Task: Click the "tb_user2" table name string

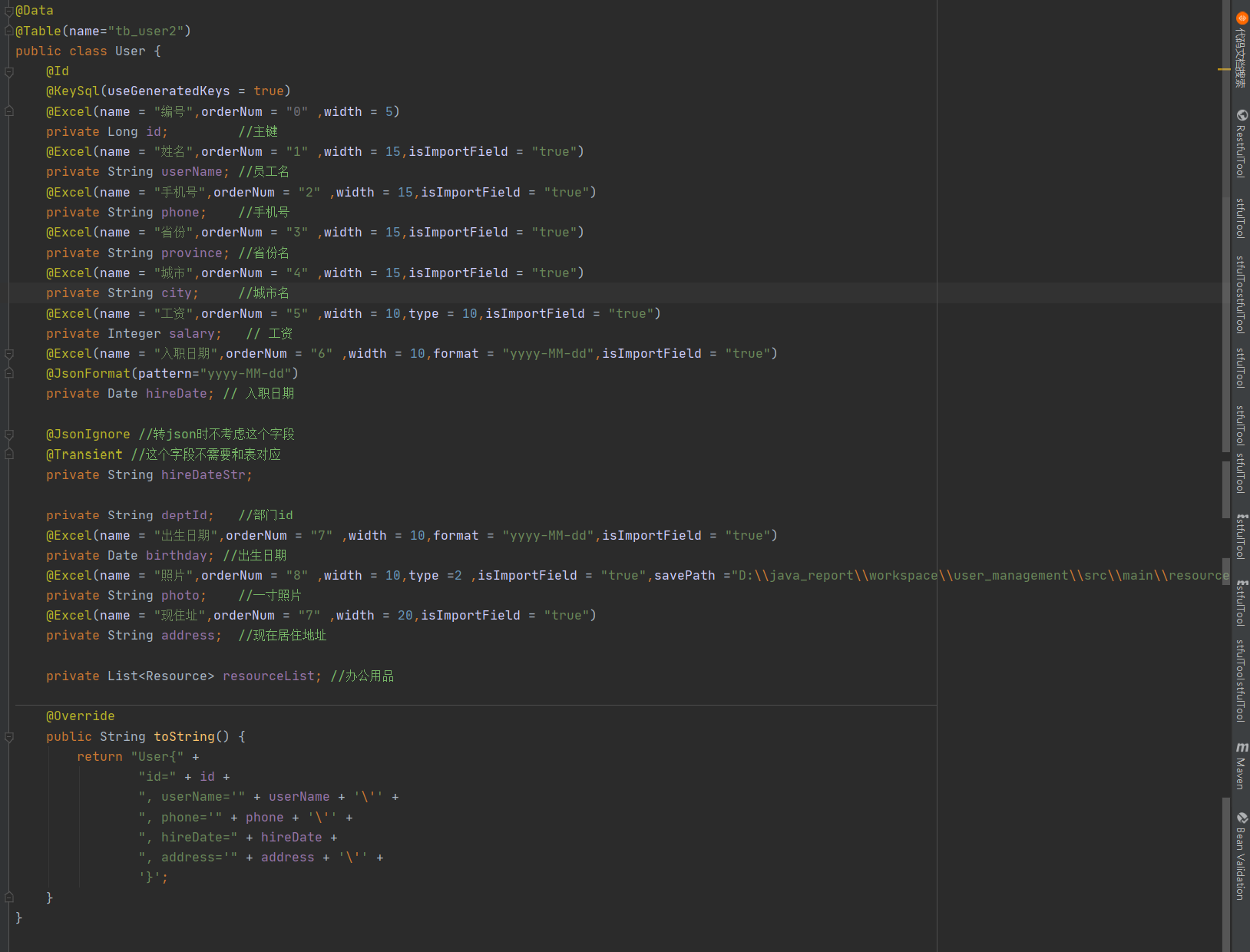Action: tap(146, 31)
